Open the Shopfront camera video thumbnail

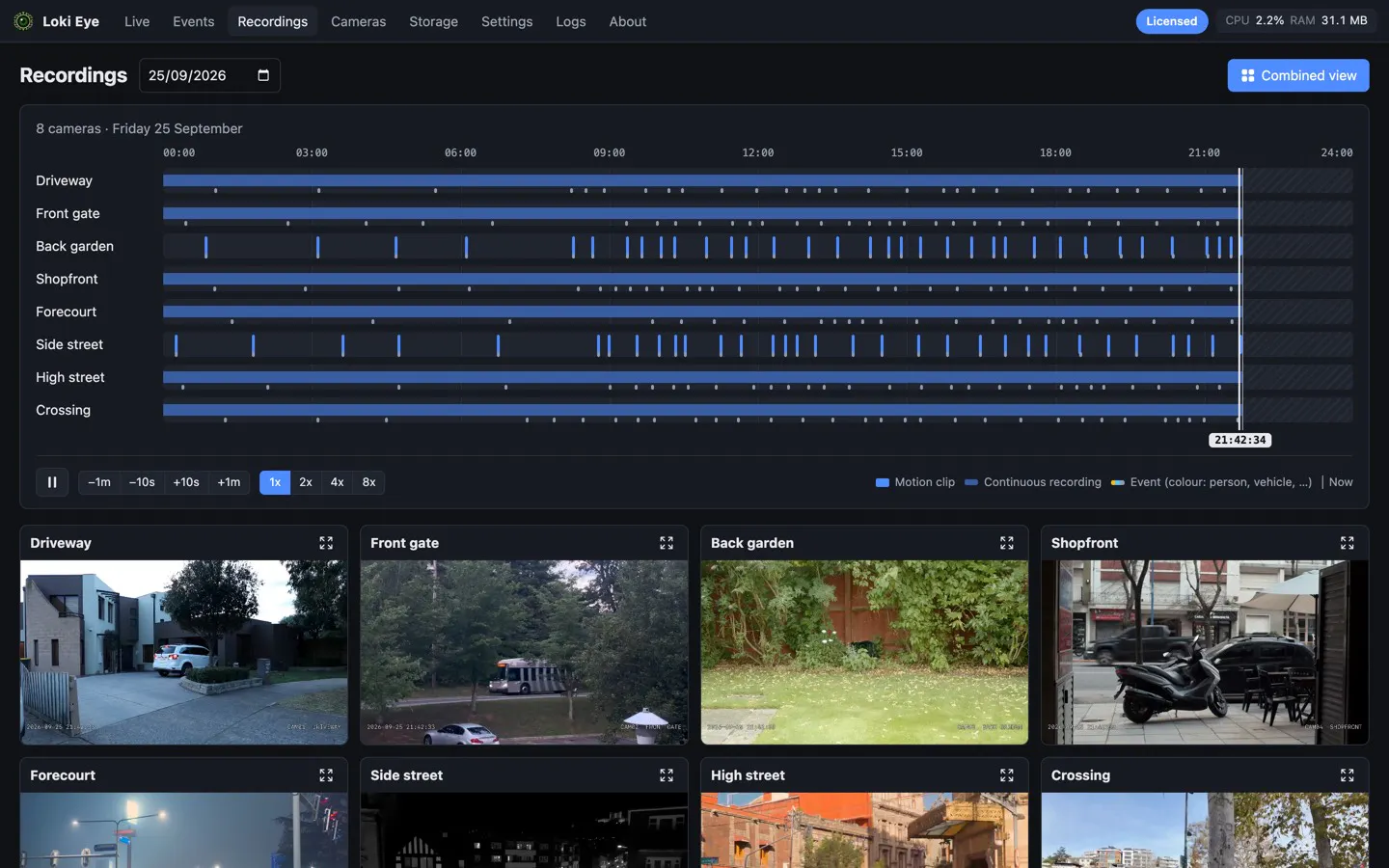[1206, 652]
